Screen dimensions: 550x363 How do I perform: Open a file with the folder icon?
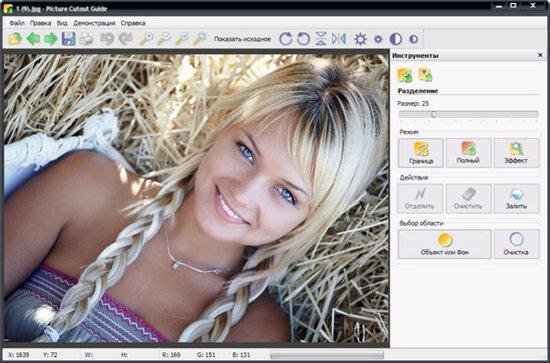15,39
